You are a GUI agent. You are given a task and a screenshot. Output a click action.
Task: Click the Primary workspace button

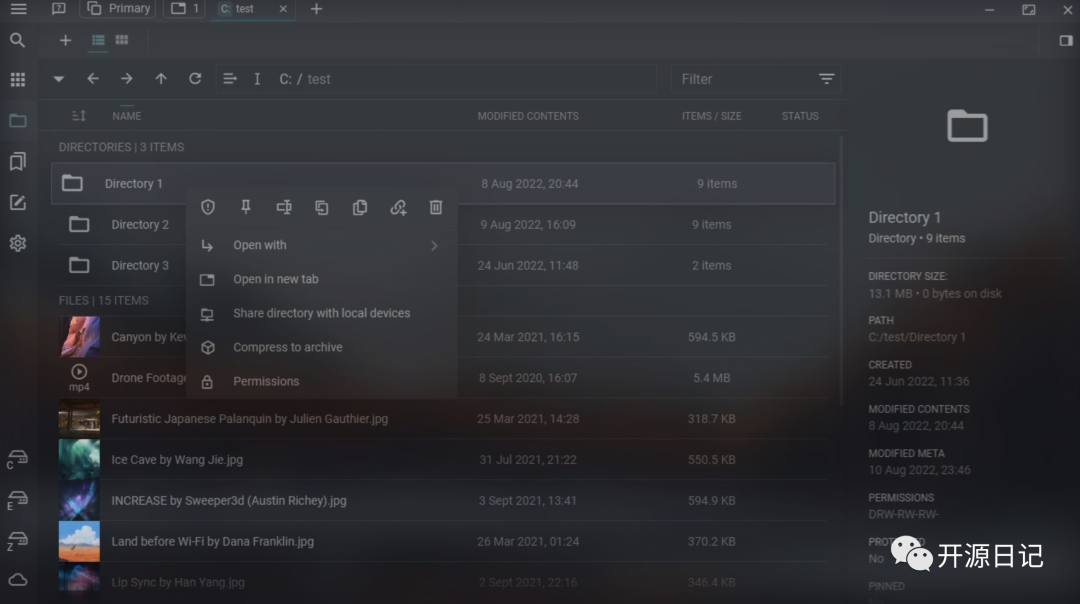point(118,8)
